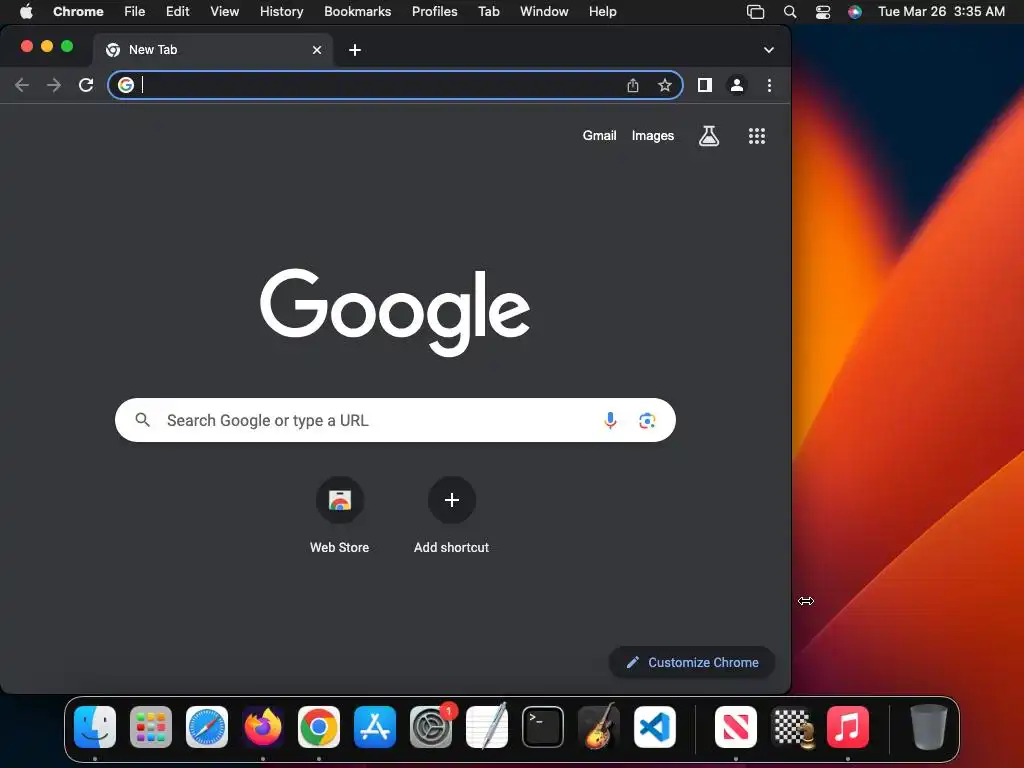Open System Settings from the dock
This screenshot has height=768, width=1024.
431,726
